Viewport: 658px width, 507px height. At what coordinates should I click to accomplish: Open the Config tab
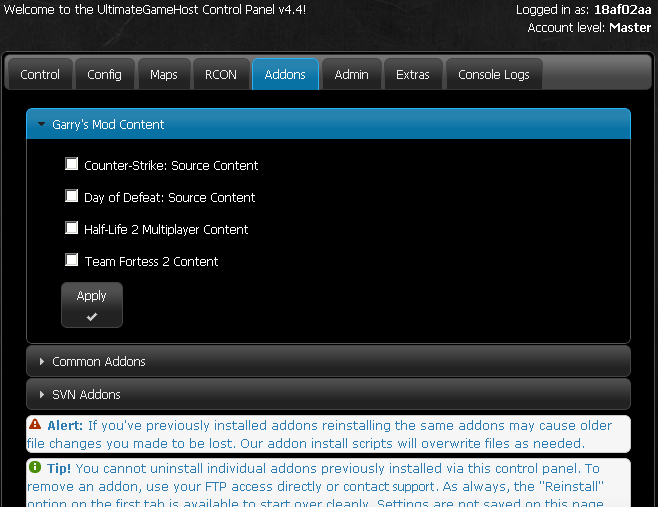click(104, 74)
